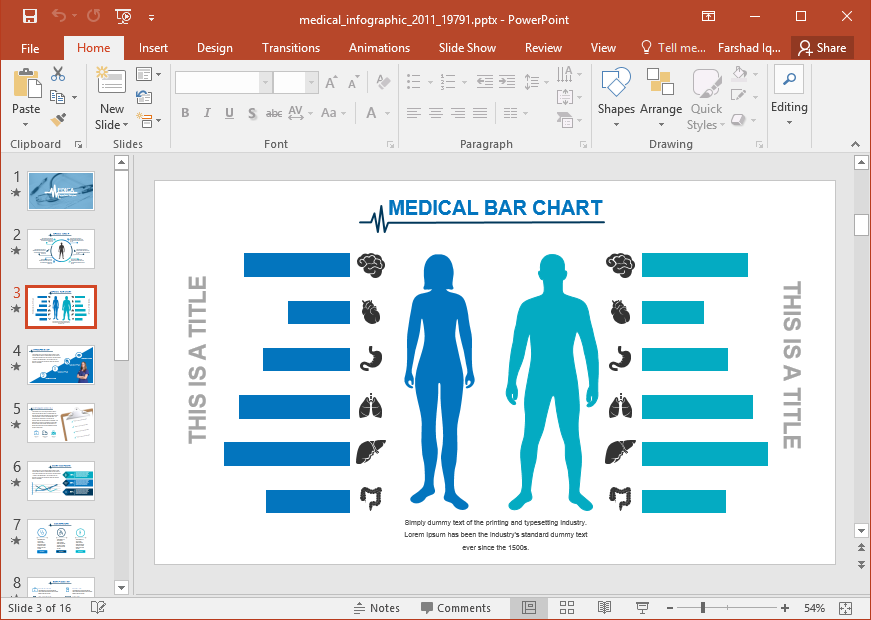Screen dimensions: 871x620
Task: Open the Editing dropdown
Action: coord(789,98)
